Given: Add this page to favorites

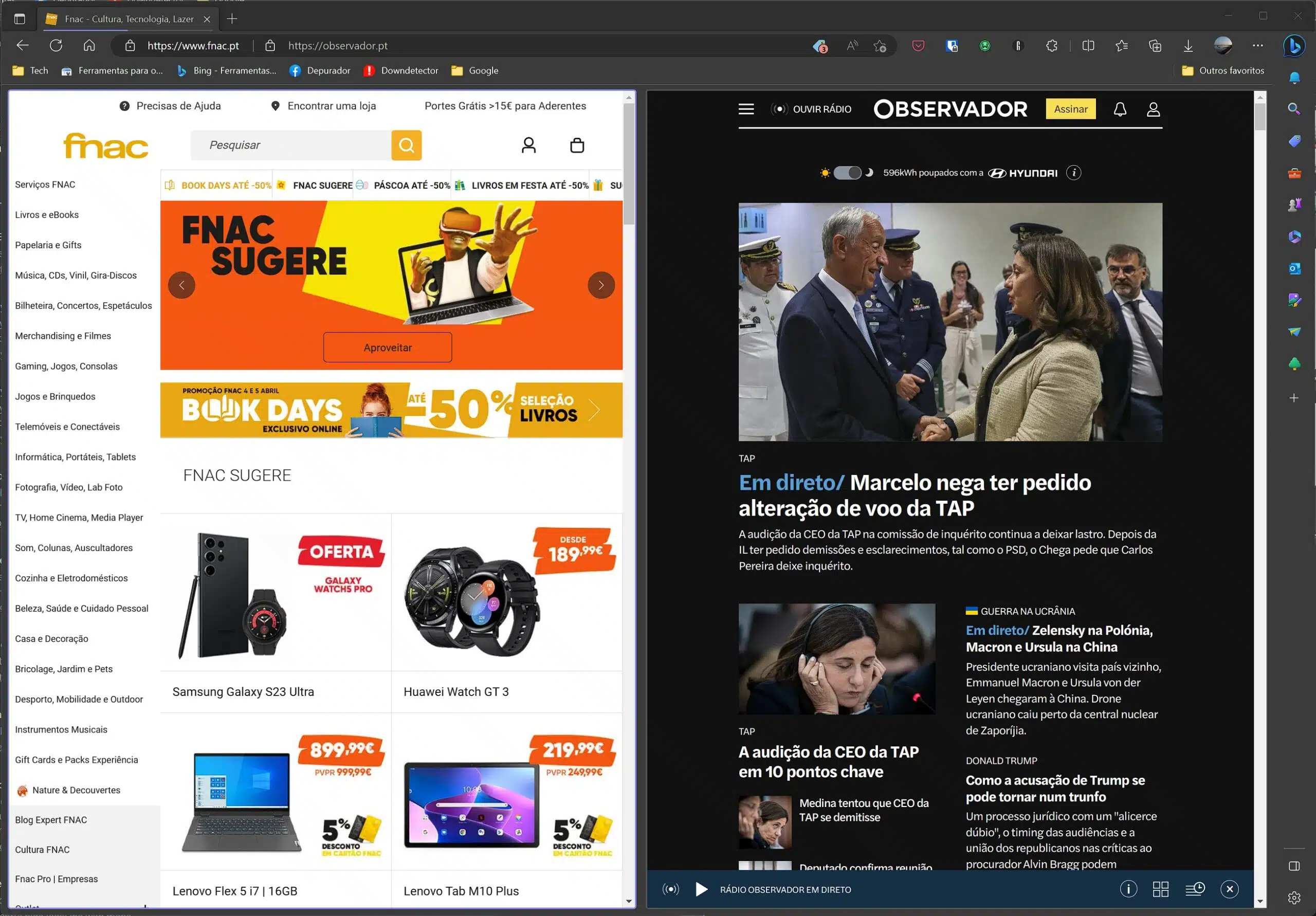Looking at the screenshot, I should (x=881, y=46).
